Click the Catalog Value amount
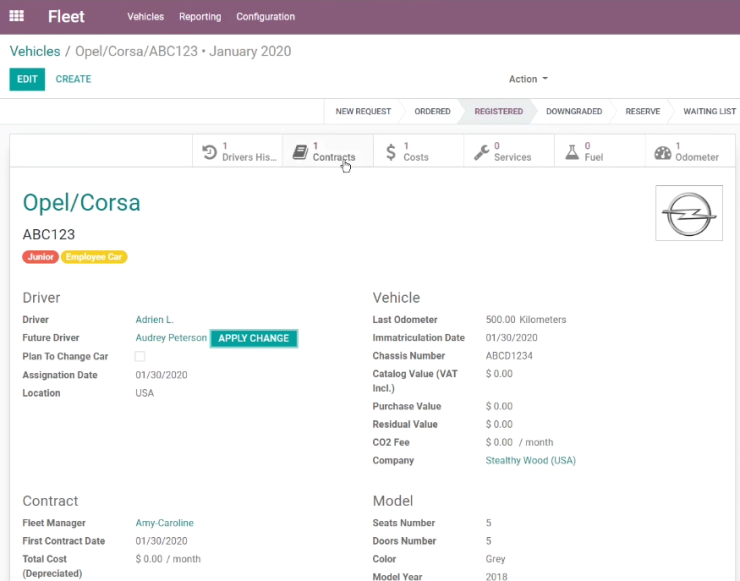Image resolution: width=740 pixels, height=581 pixels. 499,374
